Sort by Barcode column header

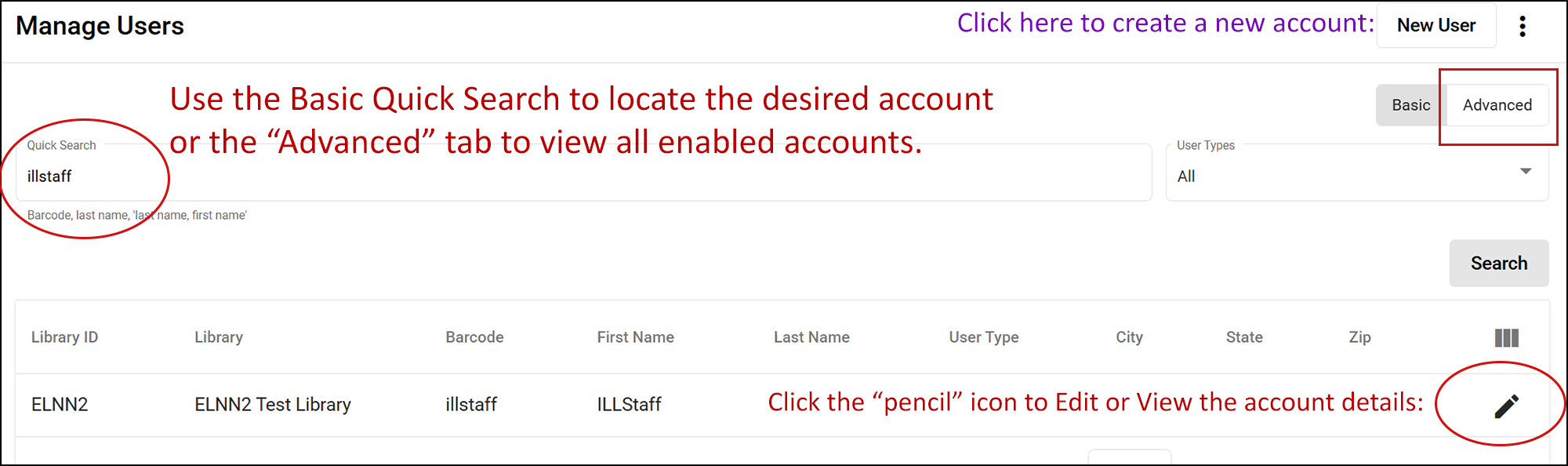click(474, 337)
